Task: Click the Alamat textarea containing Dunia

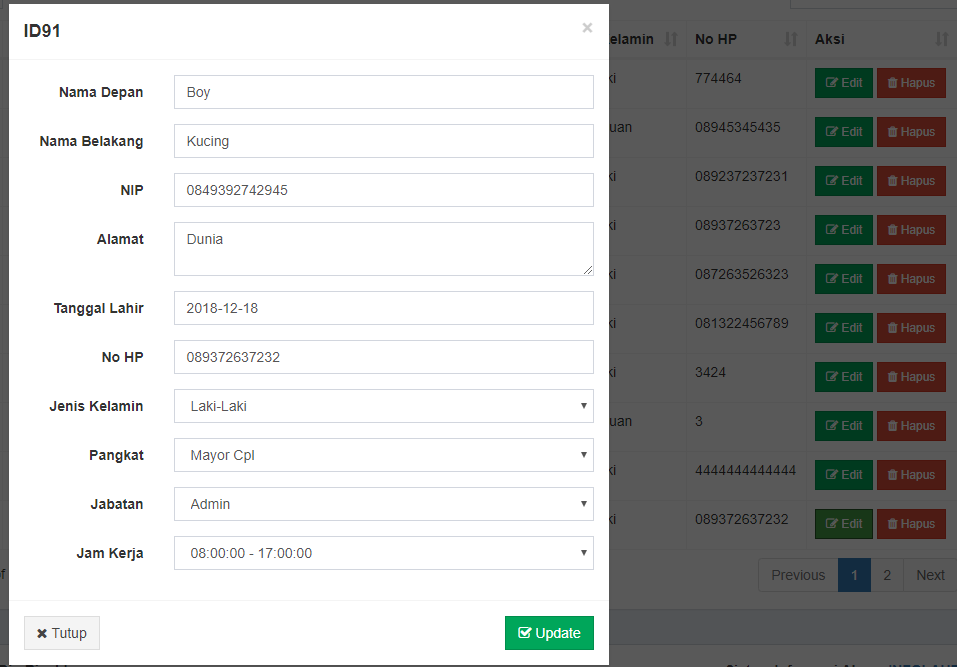Action: (x=383, y=248)
